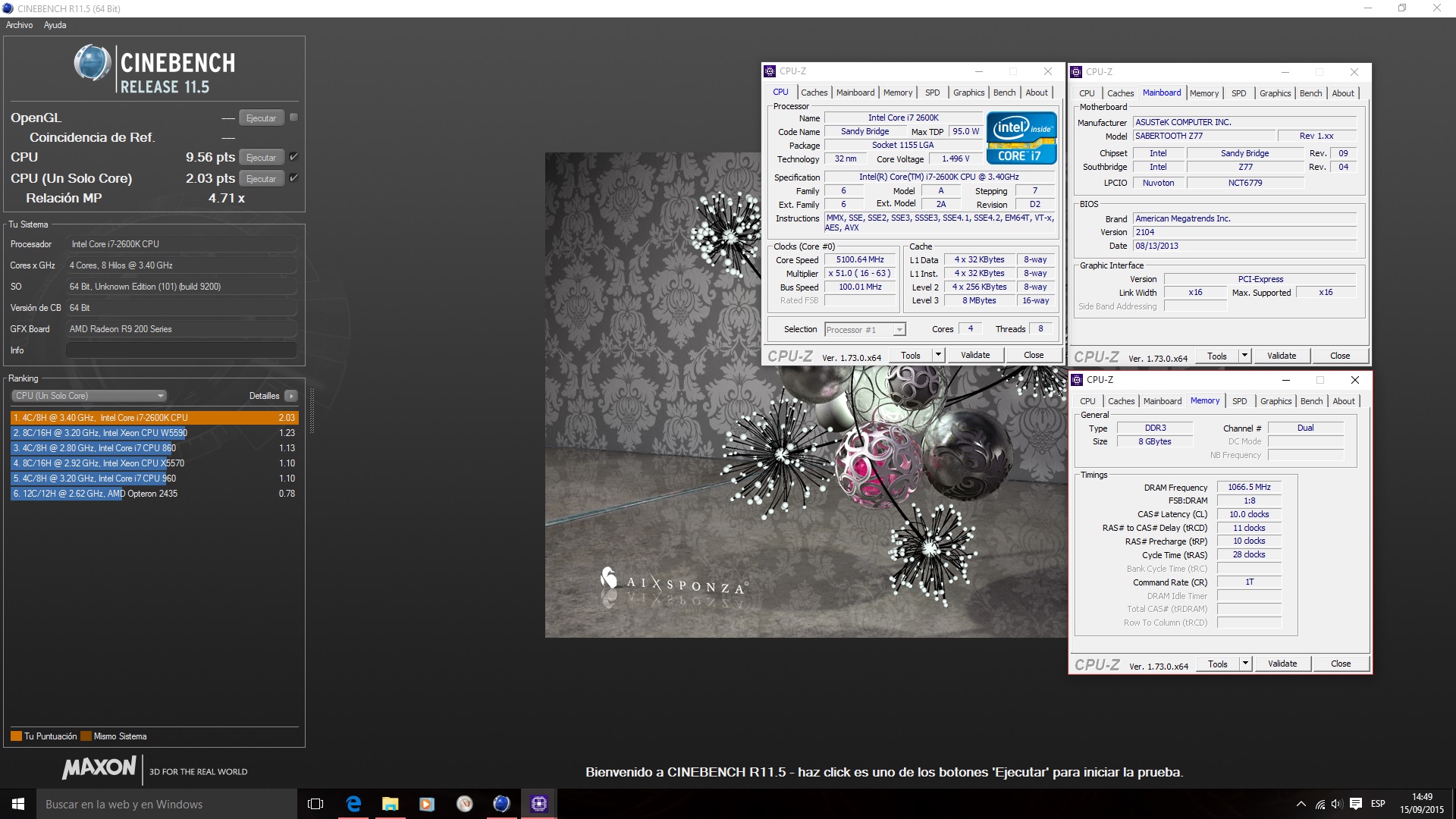Open Tools dropdown arrow in Memory window

(1245, 664)
